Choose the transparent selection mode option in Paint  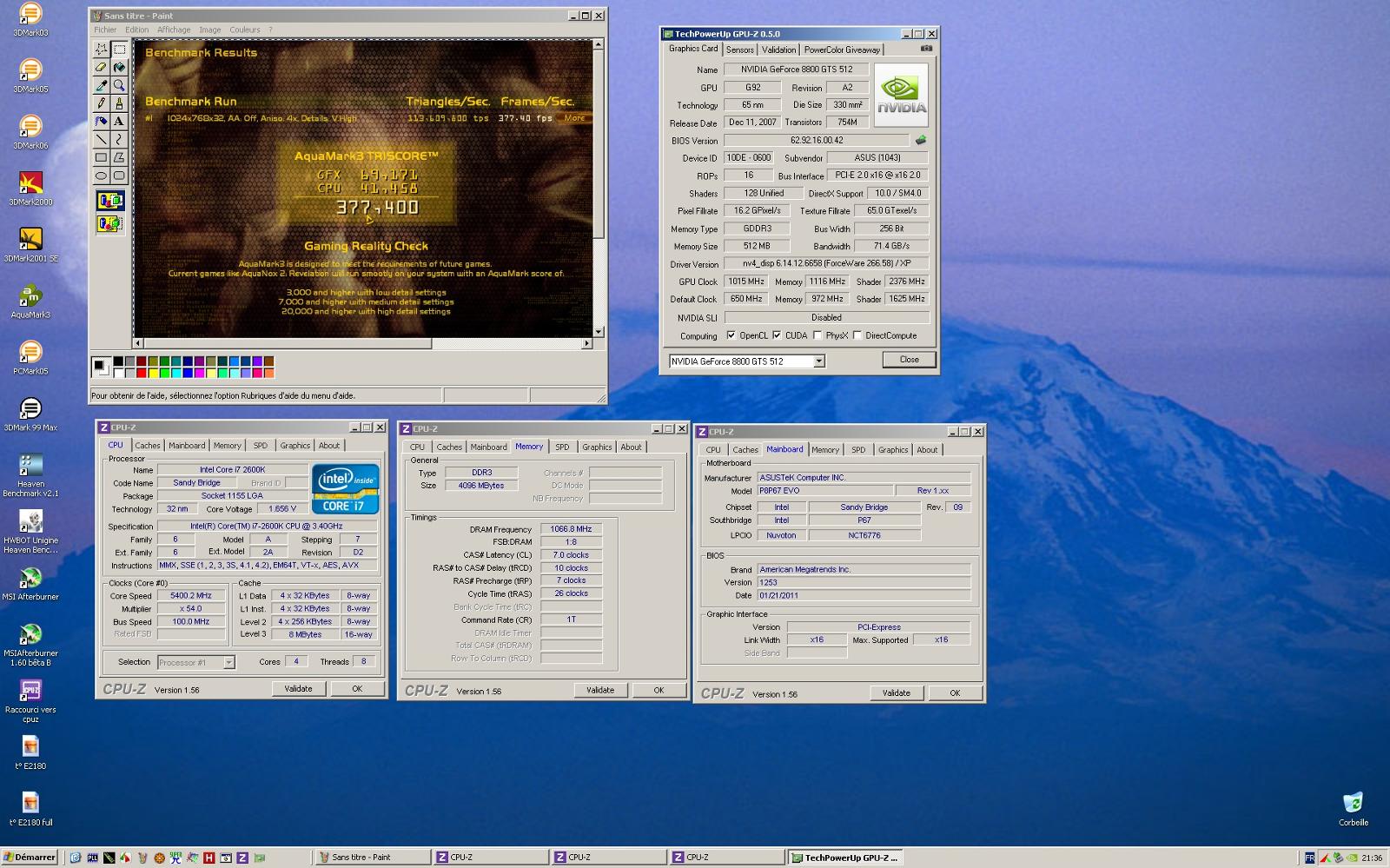[x=110, y=224]
